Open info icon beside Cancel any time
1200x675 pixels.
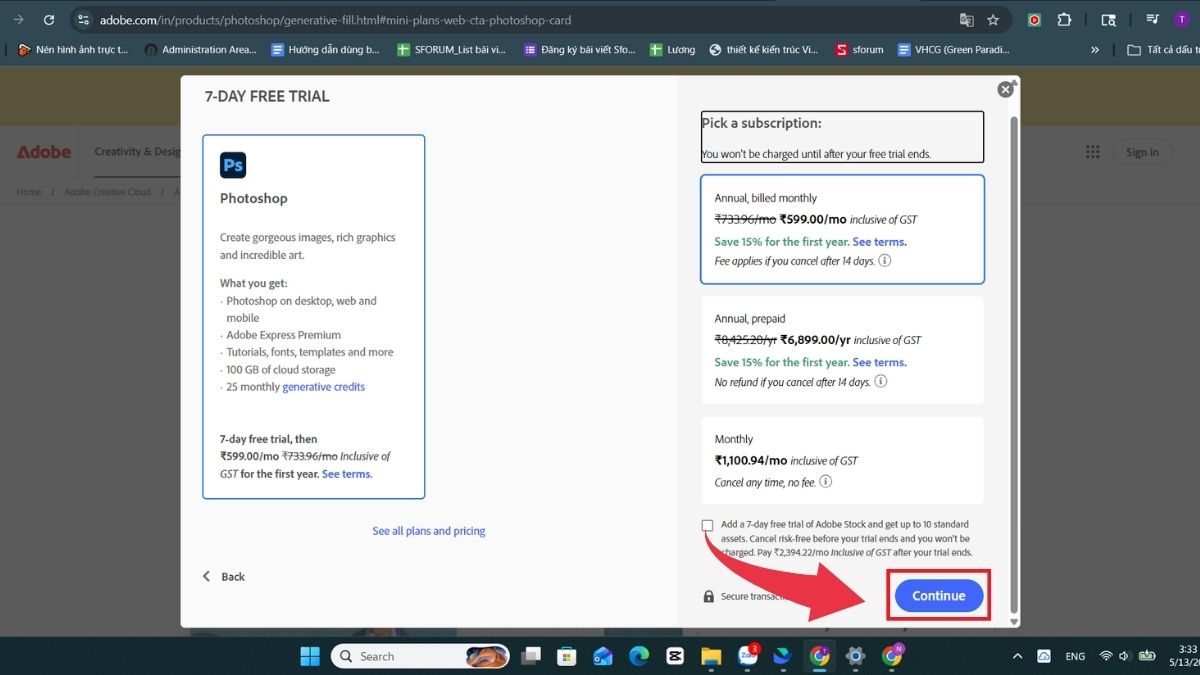coord(826,481)
